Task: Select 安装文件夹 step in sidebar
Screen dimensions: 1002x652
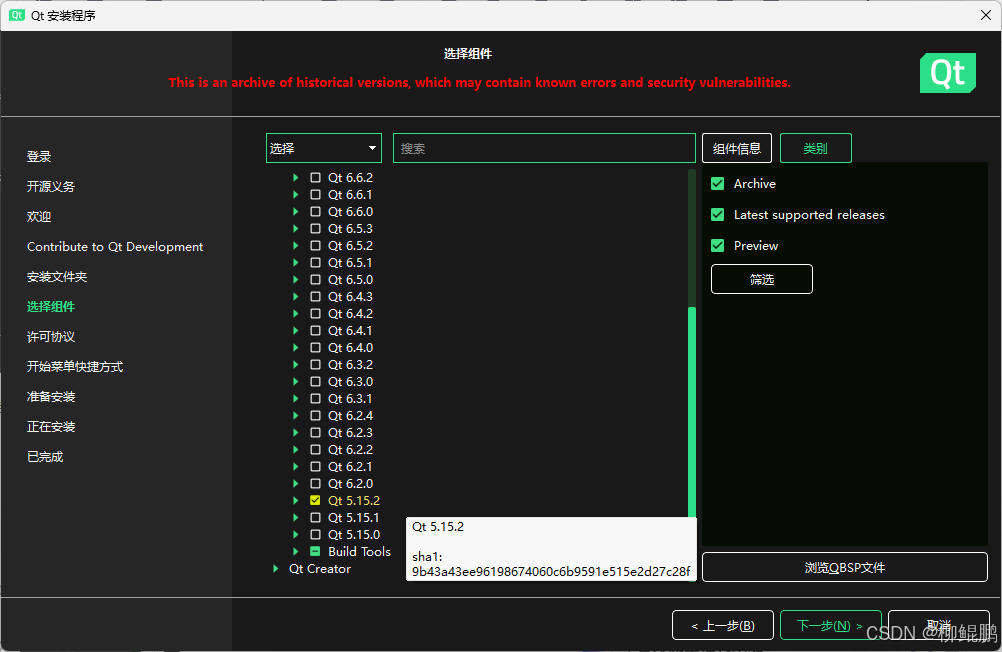Action: tap(57, 277)
